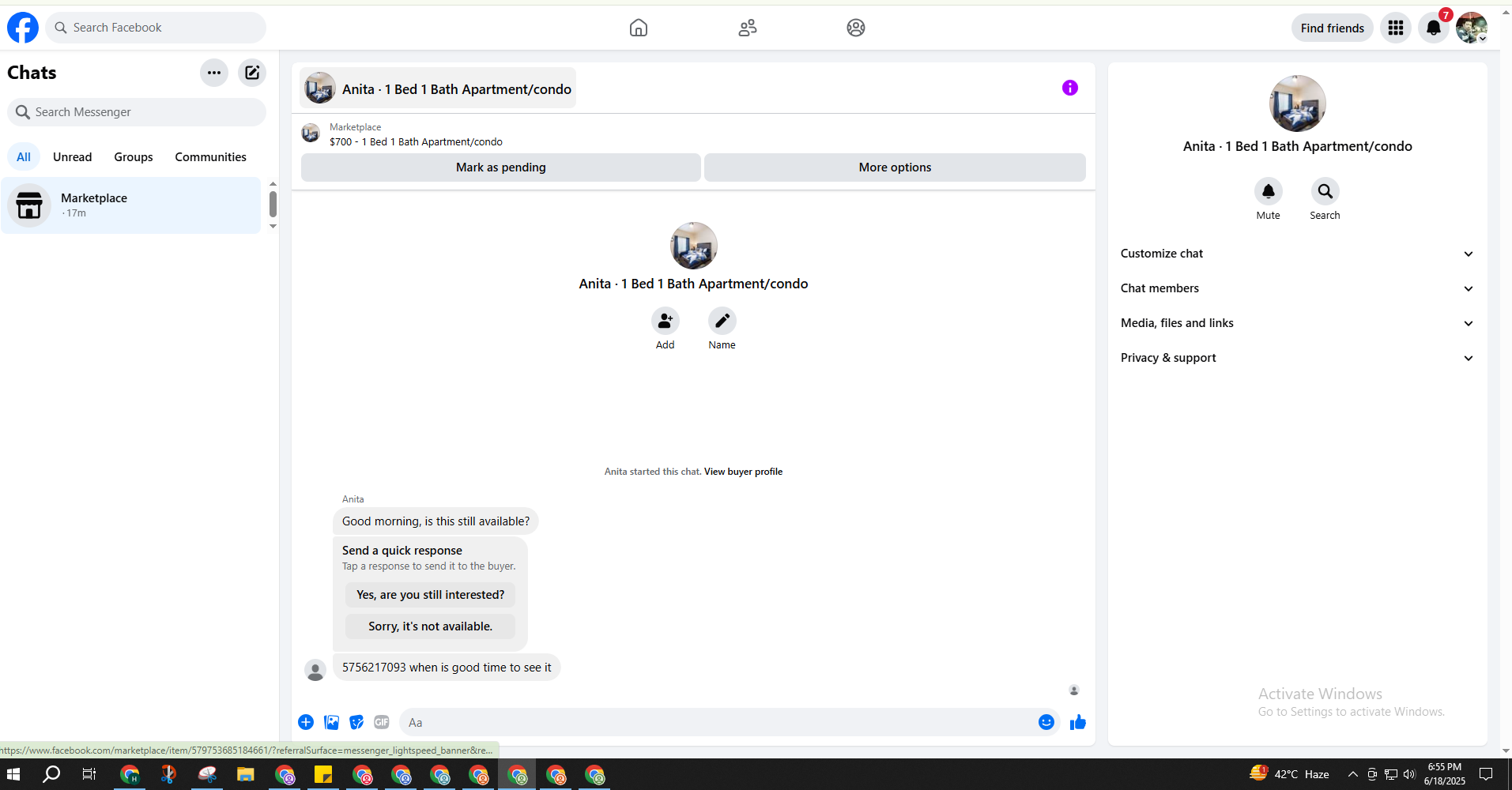Click the chat list scrollbar thumb
Image resolution: width=1512 pixels, height=790 pixels.
click(x=273, y=204)
